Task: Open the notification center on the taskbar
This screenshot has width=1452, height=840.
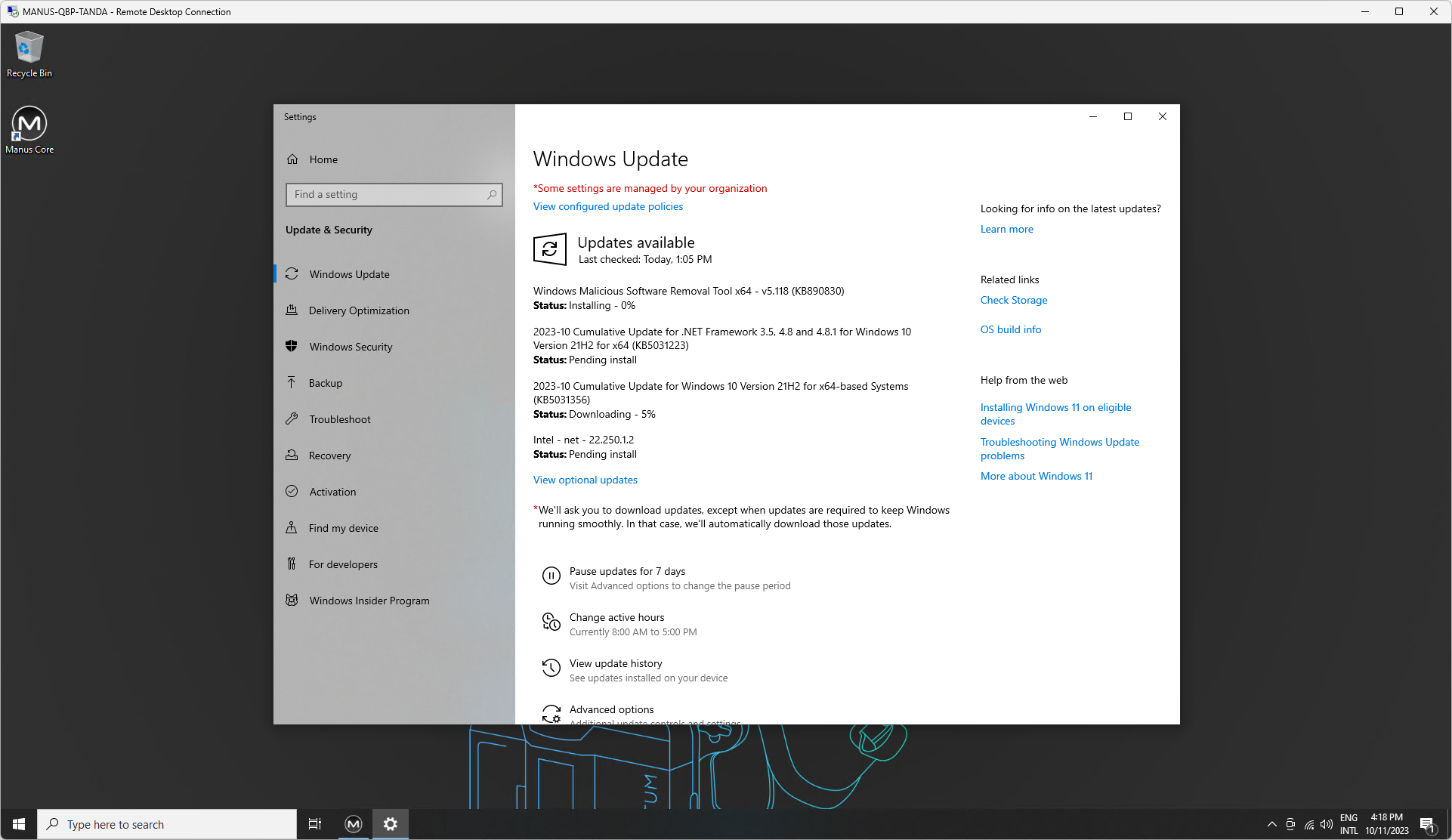Action: 1426,824
